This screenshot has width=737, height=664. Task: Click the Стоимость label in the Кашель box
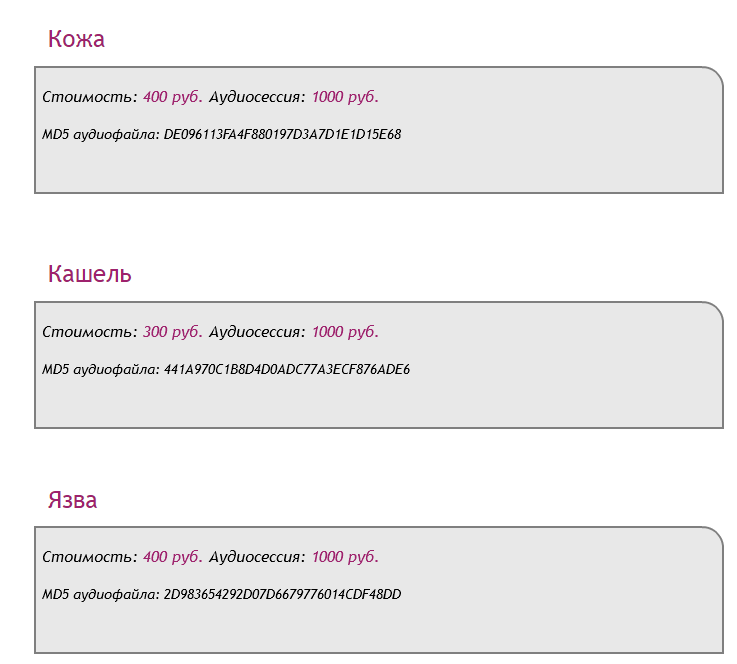pos(90,332)
